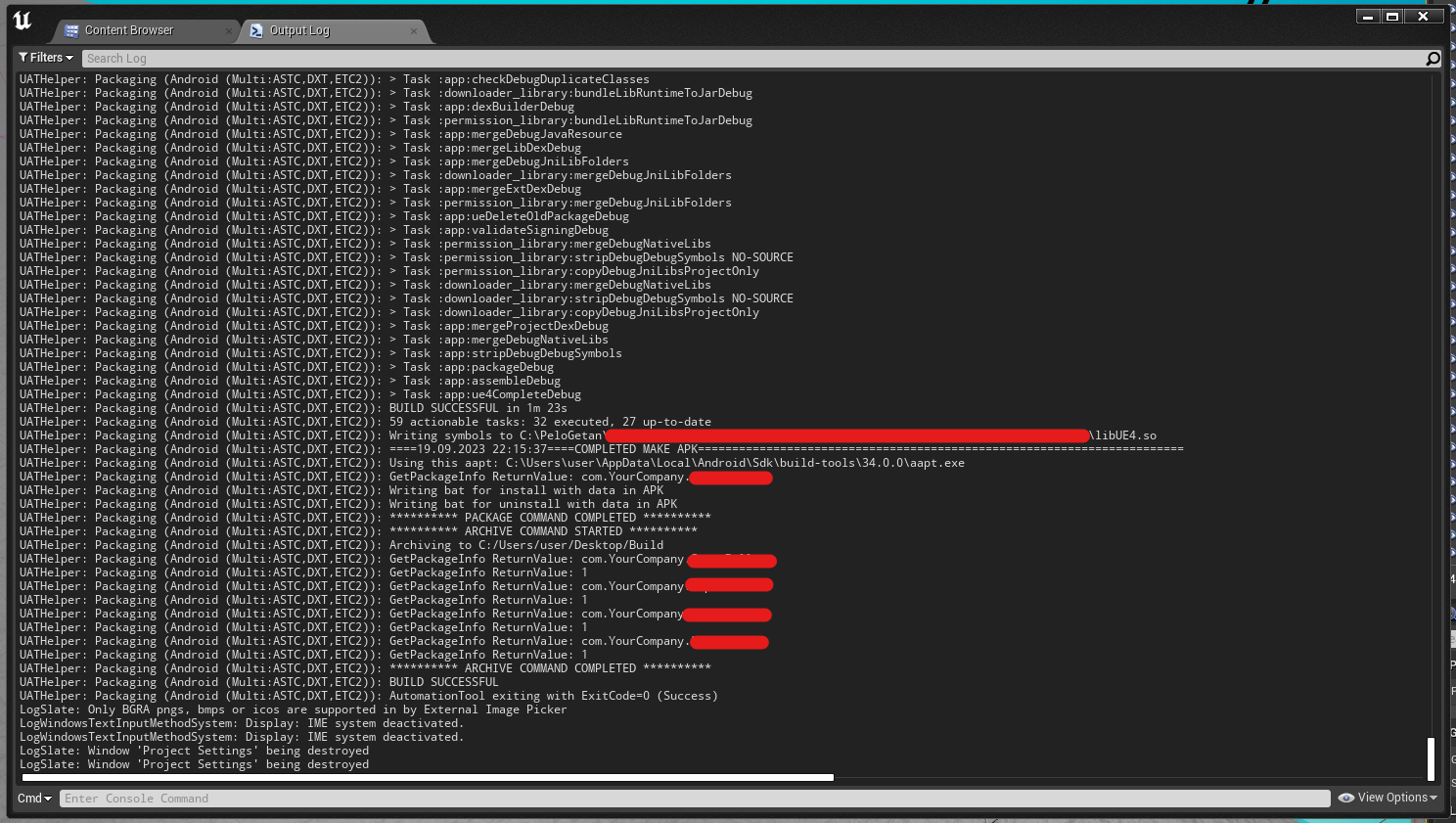
Task: Maximize the Unreal Editor window
Action: pyautogui.click(x=1392, y=17)
